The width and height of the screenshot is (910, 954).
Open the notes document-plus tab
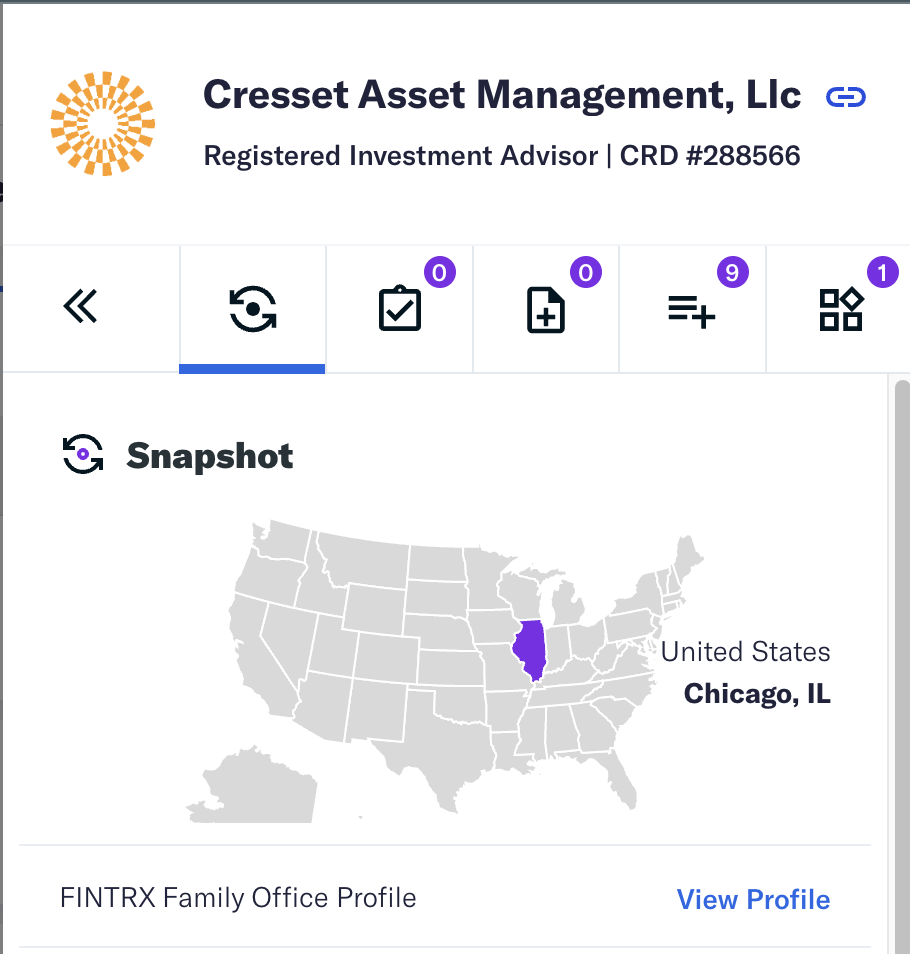point(546,310)
